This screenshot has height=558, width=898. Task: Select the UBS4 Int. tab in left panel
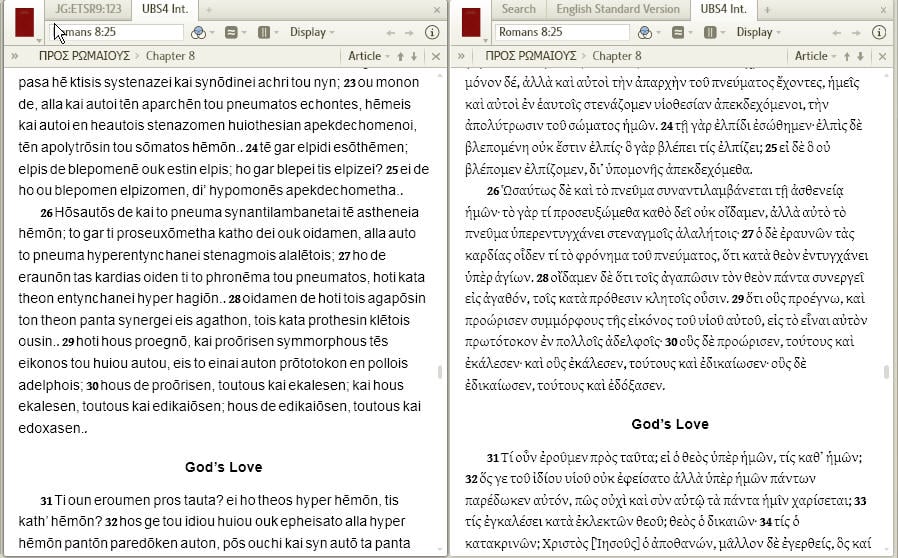click(x=165, y=9)
